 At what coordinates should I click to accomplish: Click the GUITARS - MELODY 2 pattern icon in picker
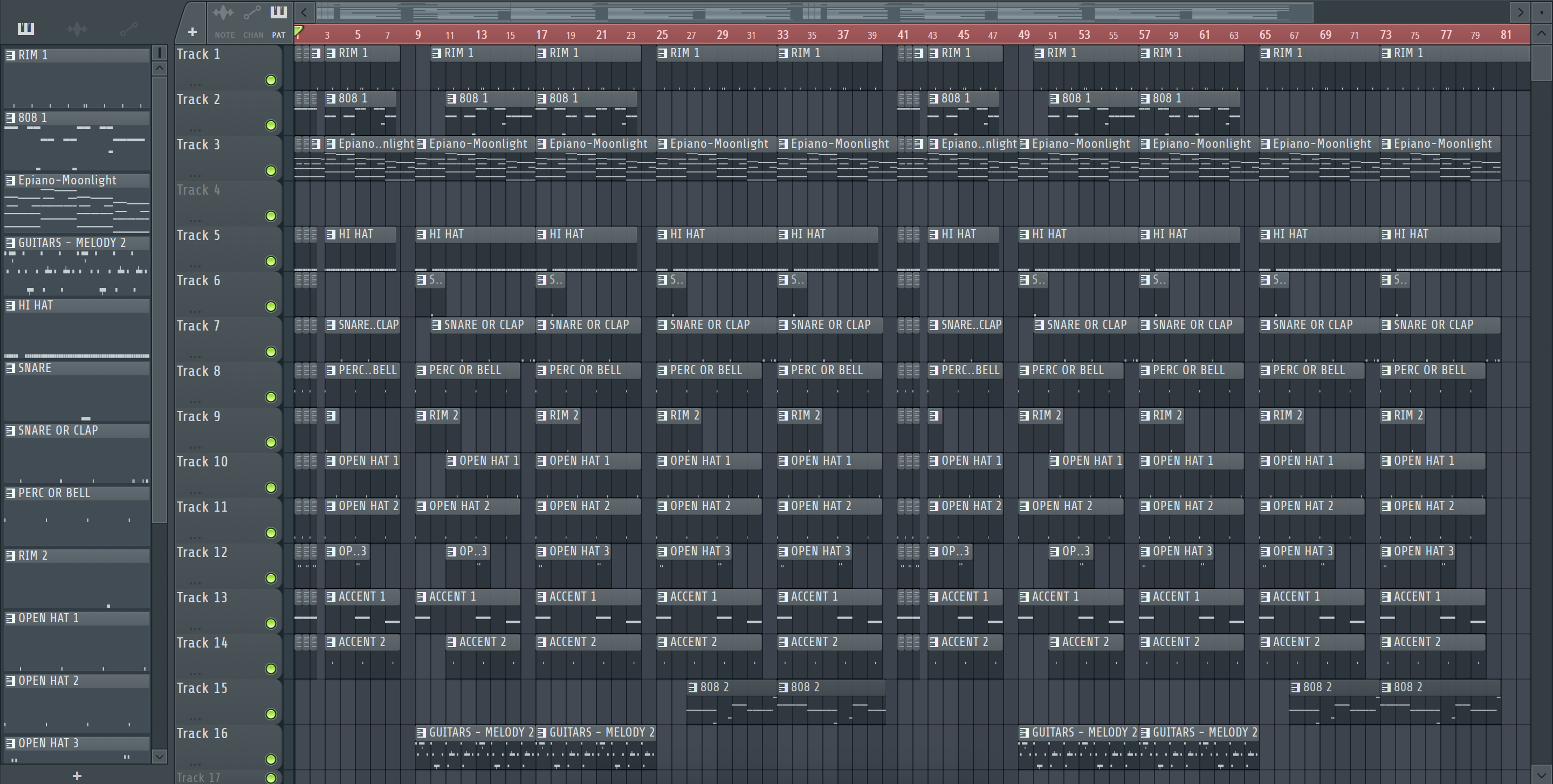click(x=10, y=243)
